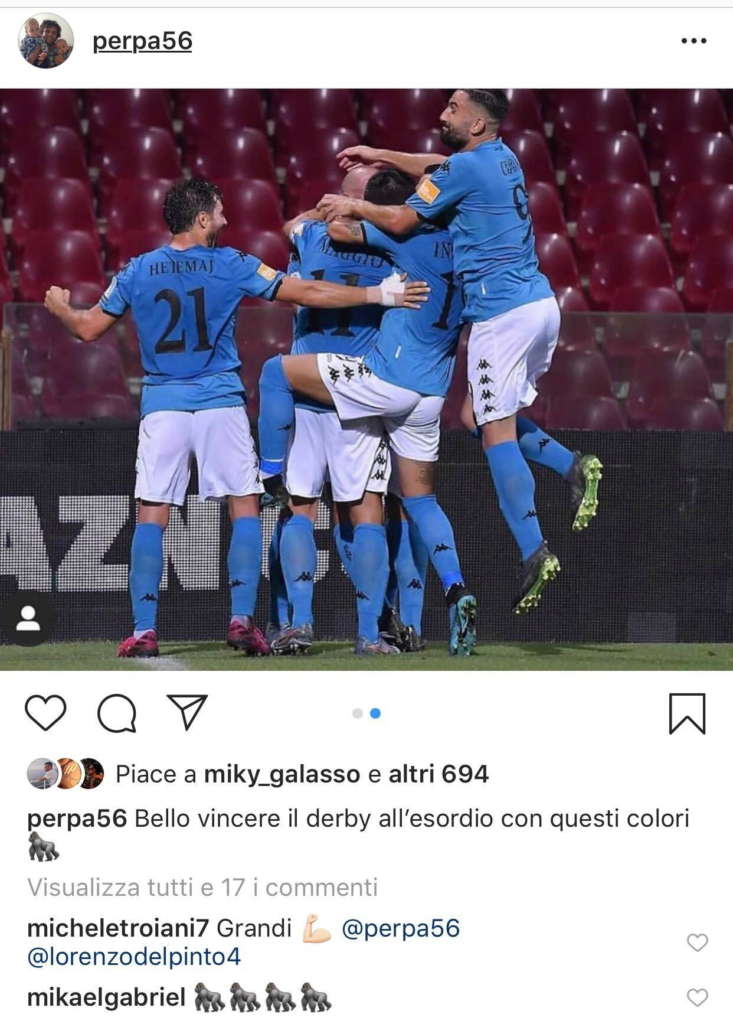View the altri 694 likes list

(438, 775)
